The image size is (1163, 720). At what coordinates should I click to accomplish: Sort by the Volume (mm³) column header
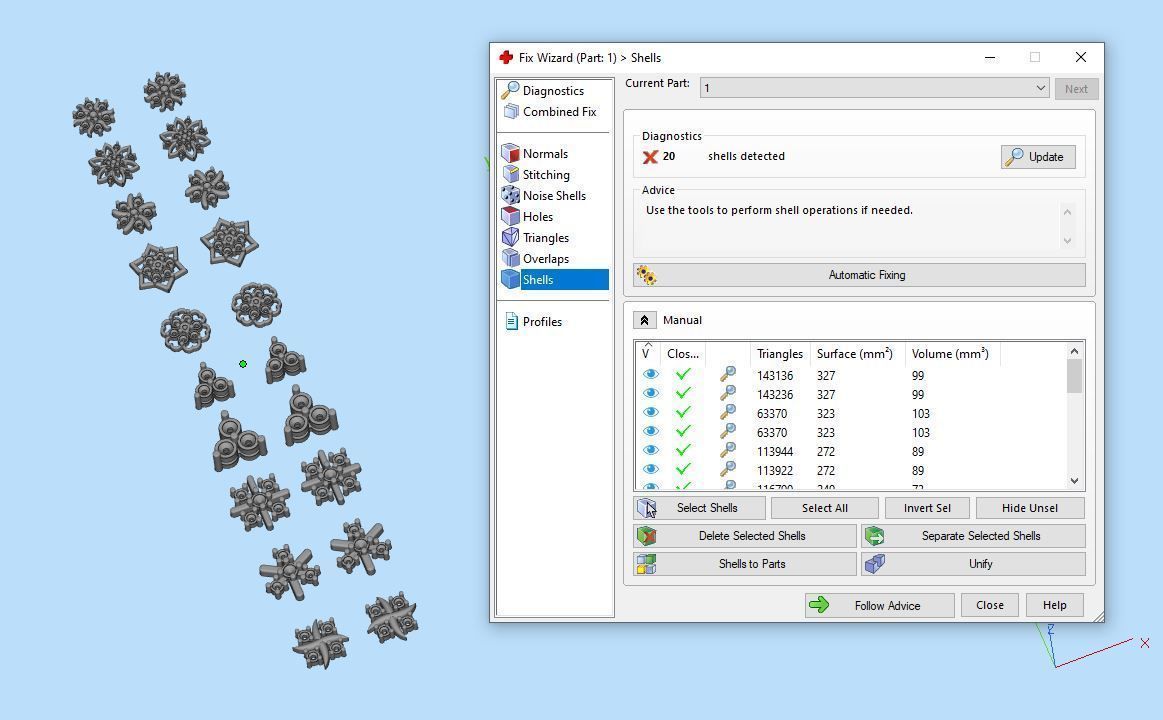pos(952,354)
